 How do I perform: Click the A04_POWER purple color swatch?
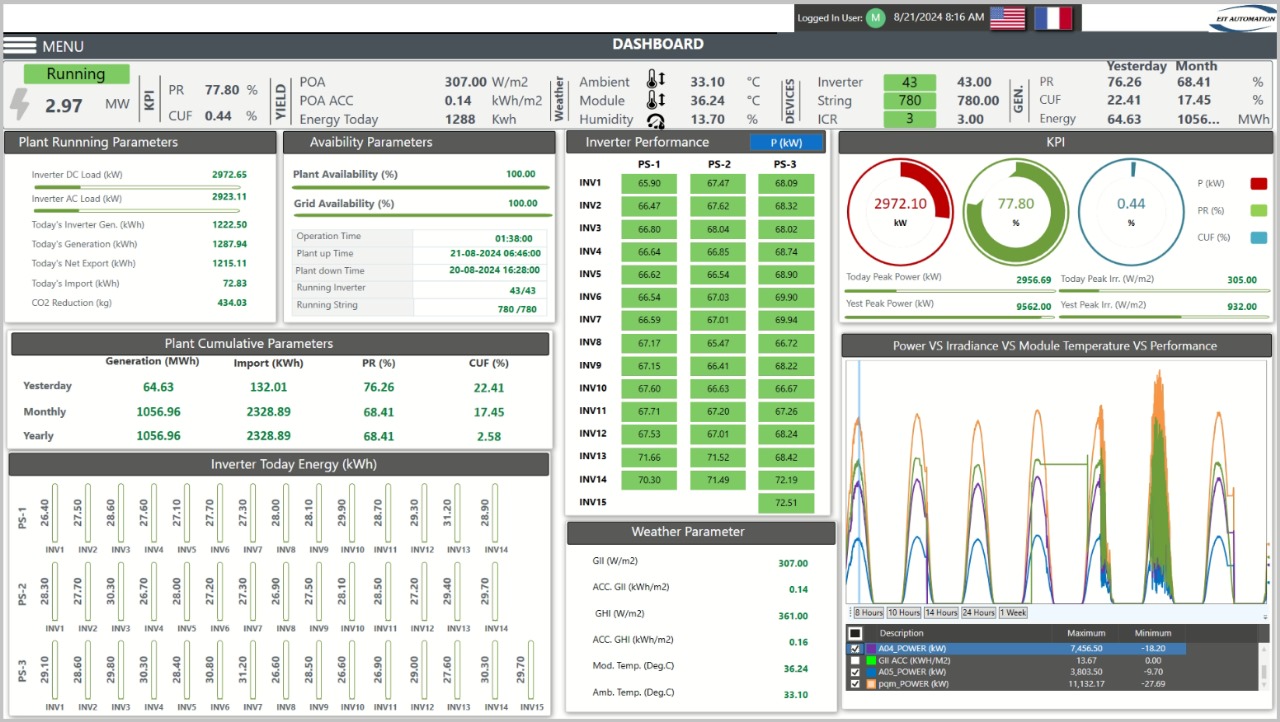872,649
